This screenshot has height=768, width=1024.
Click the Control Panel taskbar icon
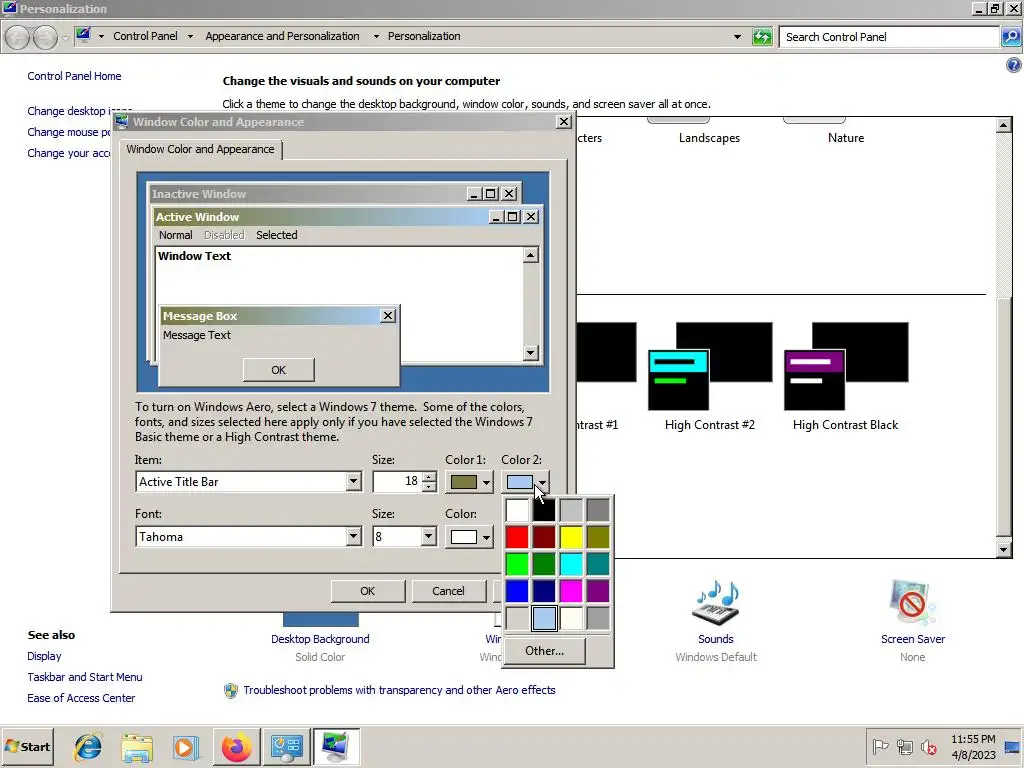click(286, 746)
